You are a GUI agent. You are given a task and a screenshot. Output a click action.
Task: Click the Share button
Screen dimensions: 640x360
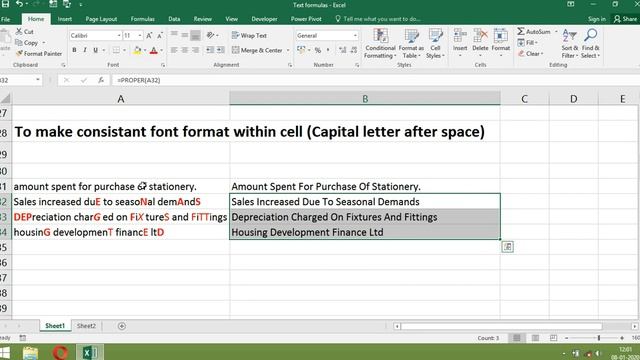[625, 19]
